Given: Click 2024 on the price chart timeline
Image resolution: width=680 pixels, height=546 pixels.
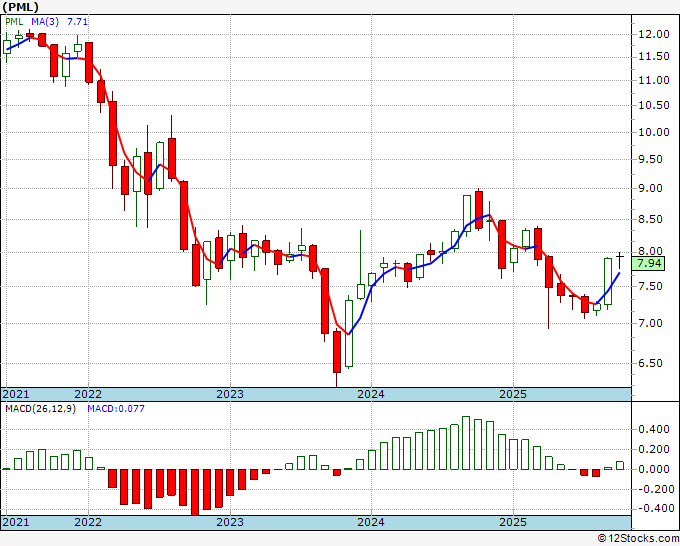Looking at the screenshot, I should coord(371,394).
